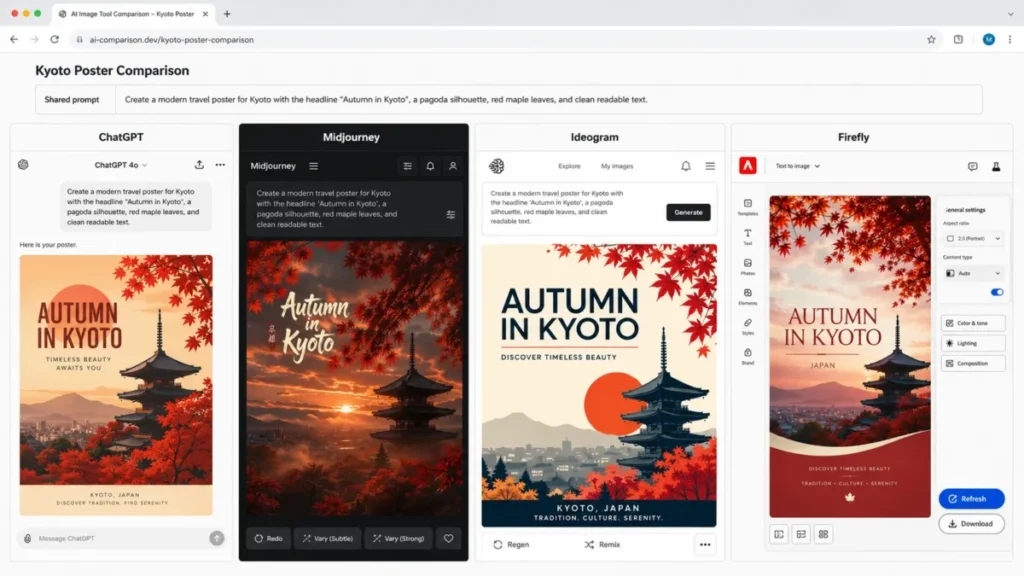1024x576 pixels.
Task: Click the browser address bar URL
Action: point(172,40)
